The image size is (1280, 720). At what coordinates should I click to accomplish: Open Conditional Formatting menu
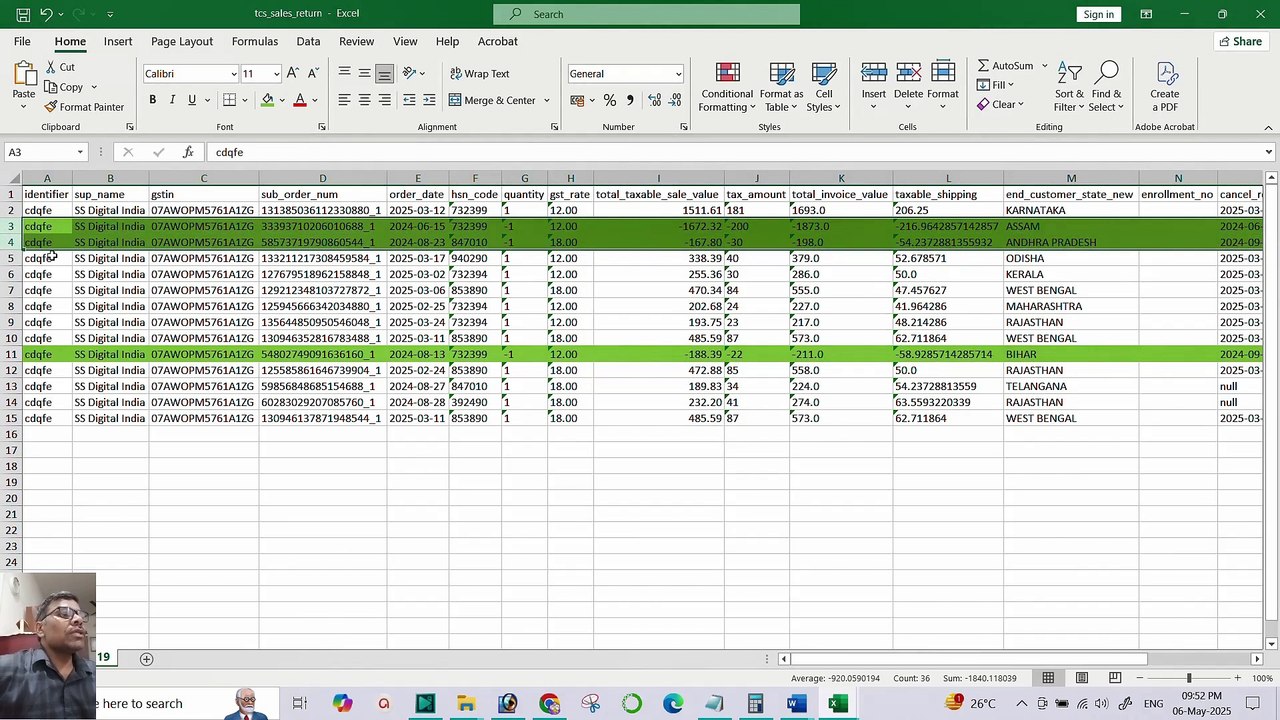[727, 88]
